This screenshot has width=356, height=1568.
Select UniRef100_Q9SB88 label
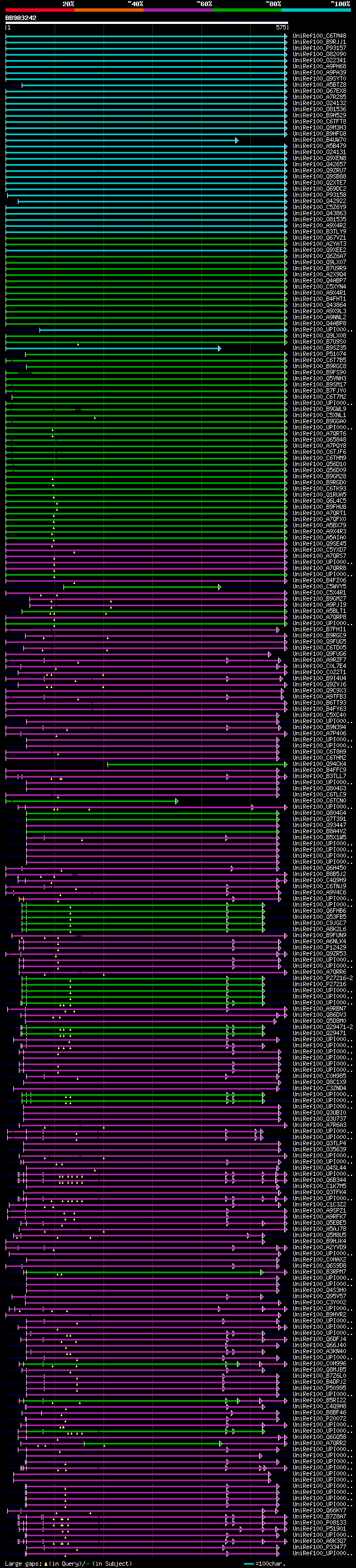pyautogui.click(x=319, y=176)
